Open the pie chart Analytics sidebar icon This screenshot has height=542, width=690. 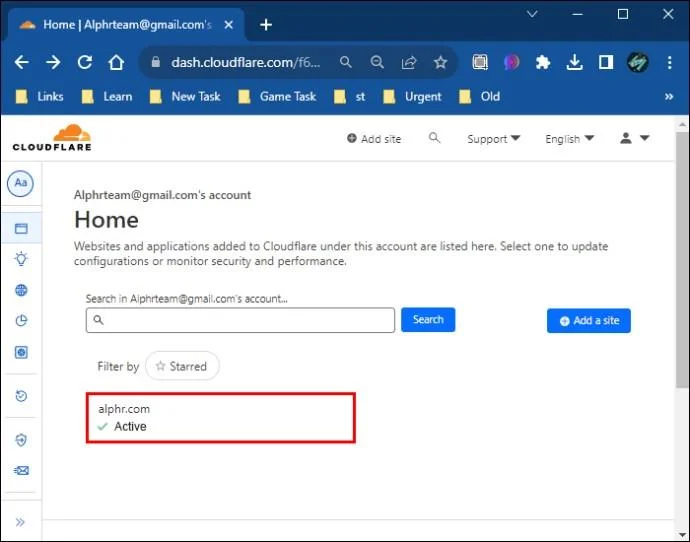pyautogui.click(x=21, y=321)
